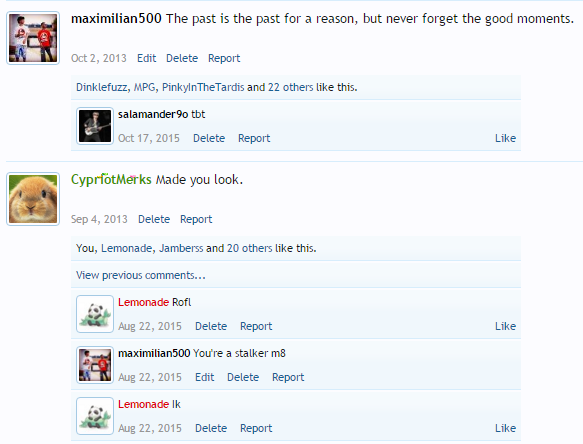Click Lemonade's panda avatar beside Ik comment
The width and height of the screenshot is (583, 444).
95,416
